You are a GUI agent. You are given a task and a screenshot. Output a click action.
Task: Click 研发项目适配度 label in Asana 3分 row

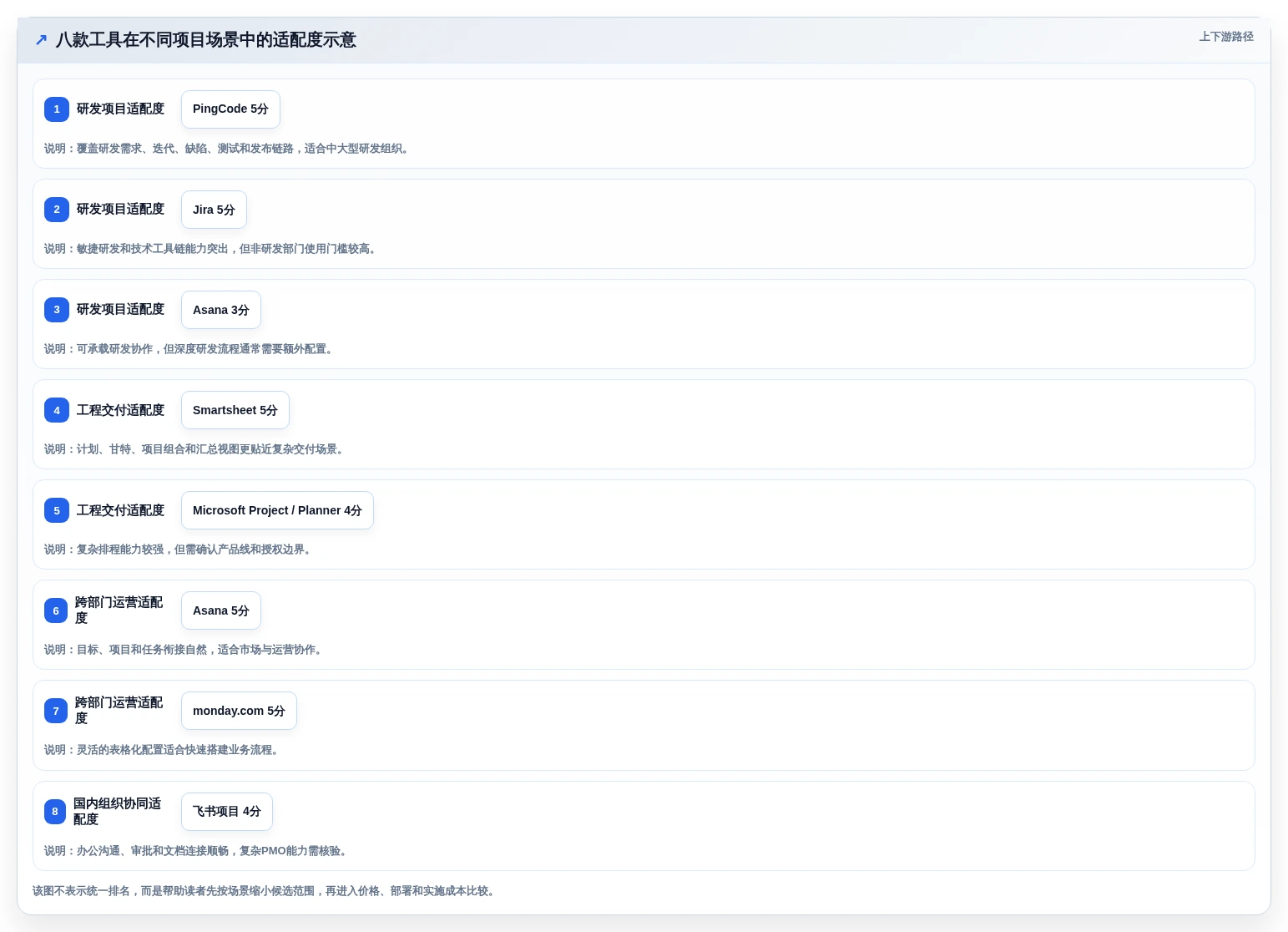coord(120,310)
